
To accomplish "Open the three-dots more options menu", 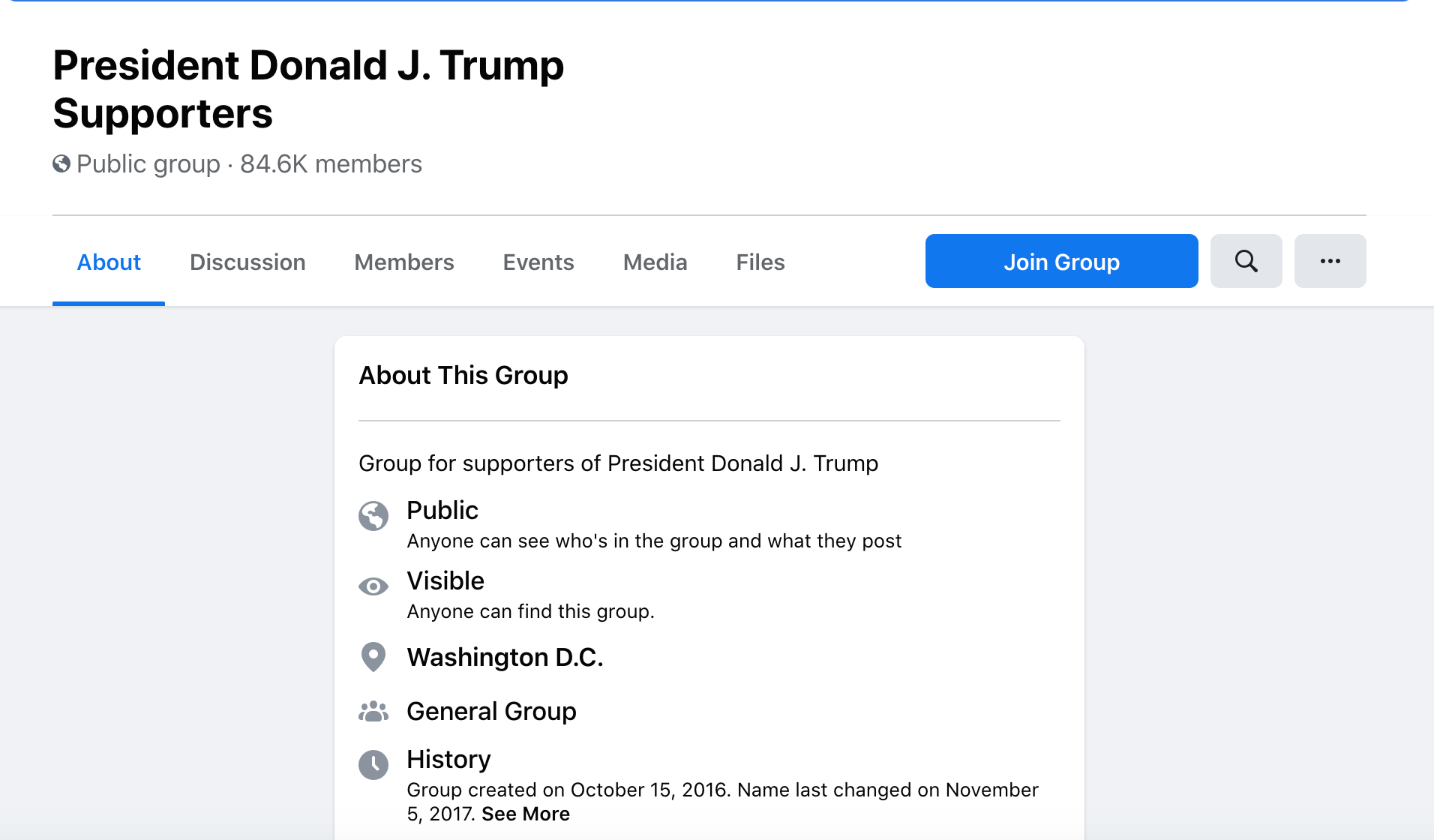I will coord(1330,261).
